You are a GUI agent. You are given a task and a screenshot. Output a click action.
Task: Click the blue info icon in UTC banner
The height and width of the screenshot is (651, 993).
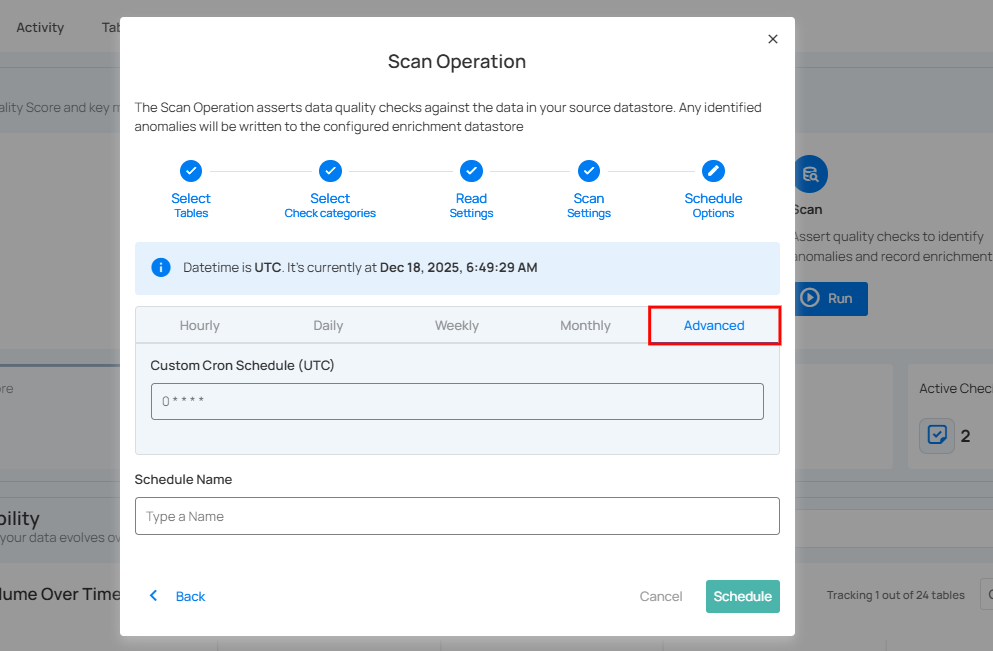point(160,267)
